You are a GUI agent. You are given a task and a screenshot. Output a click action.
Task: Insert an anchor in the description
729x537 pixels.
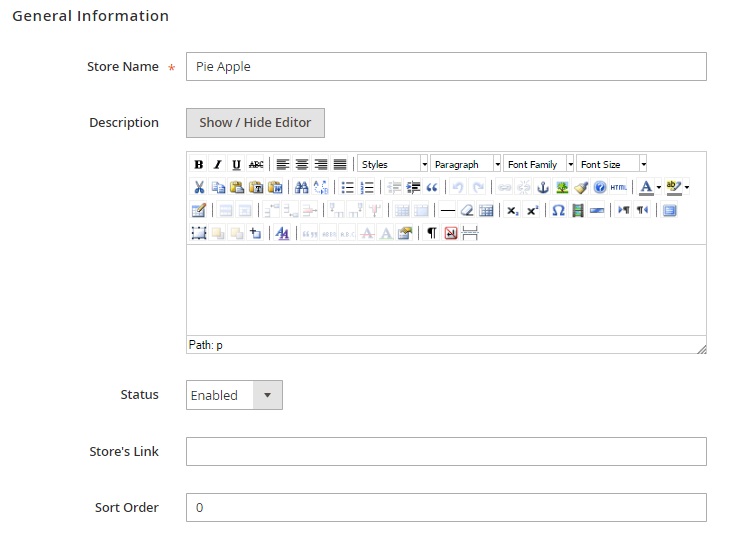pos(544,187)
